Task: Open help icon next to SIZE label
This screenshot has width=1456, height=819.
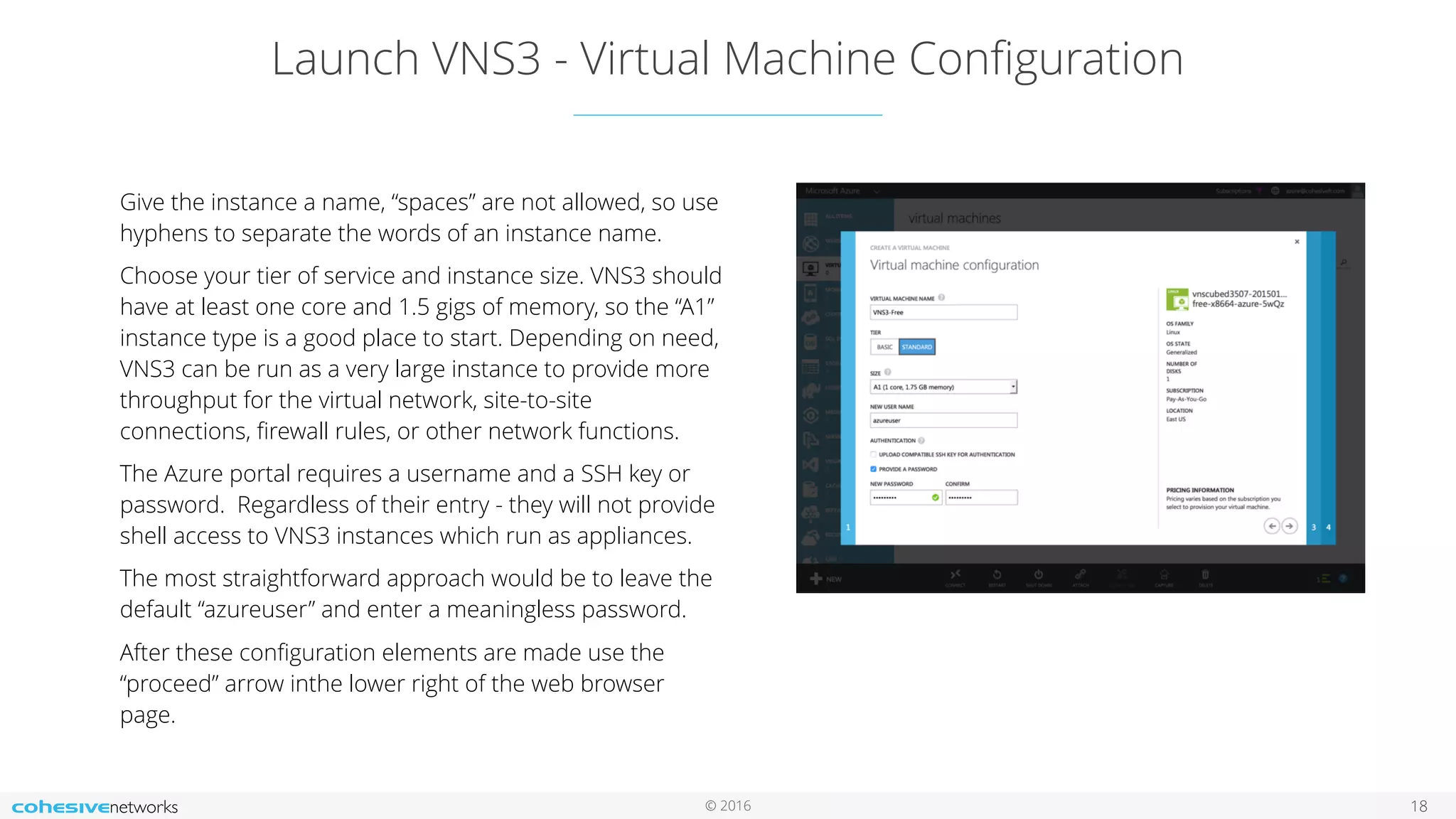Action: coord(888,372)
